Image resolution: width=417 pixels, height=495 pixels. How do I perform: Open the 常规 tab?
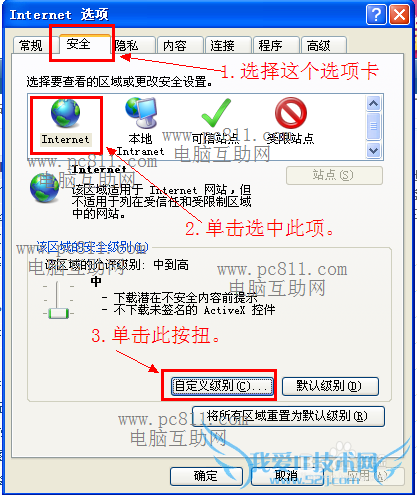point(31,45)
